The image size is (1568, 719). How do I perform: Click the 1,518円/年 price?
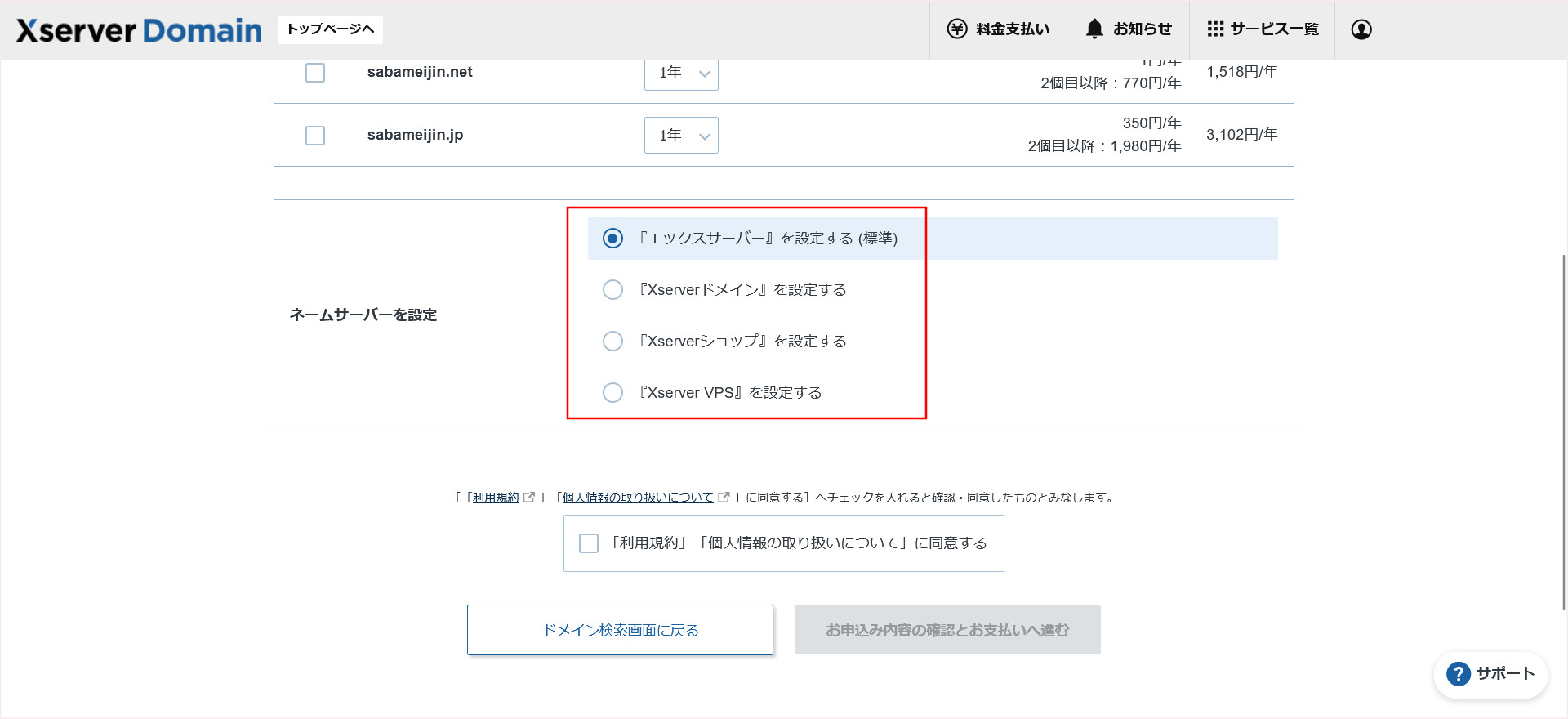click(1242, 72)
